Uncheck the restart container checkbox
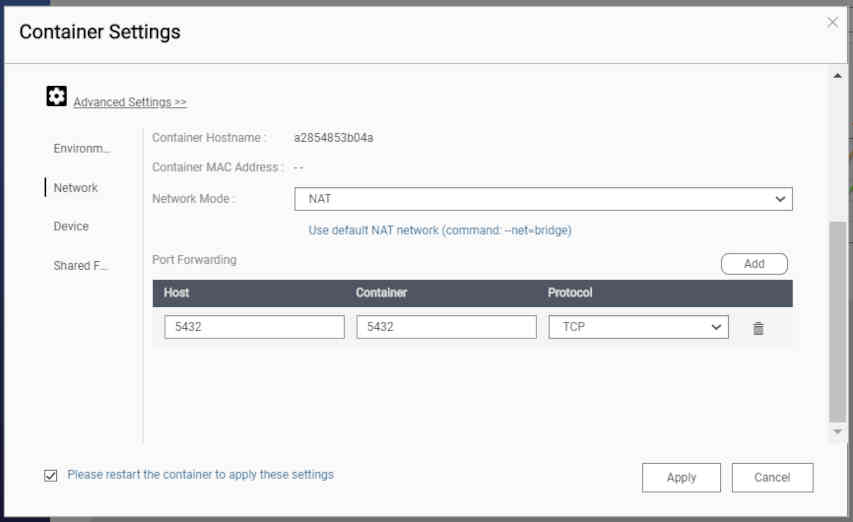The image size is (853, 522). pos(51,476)
